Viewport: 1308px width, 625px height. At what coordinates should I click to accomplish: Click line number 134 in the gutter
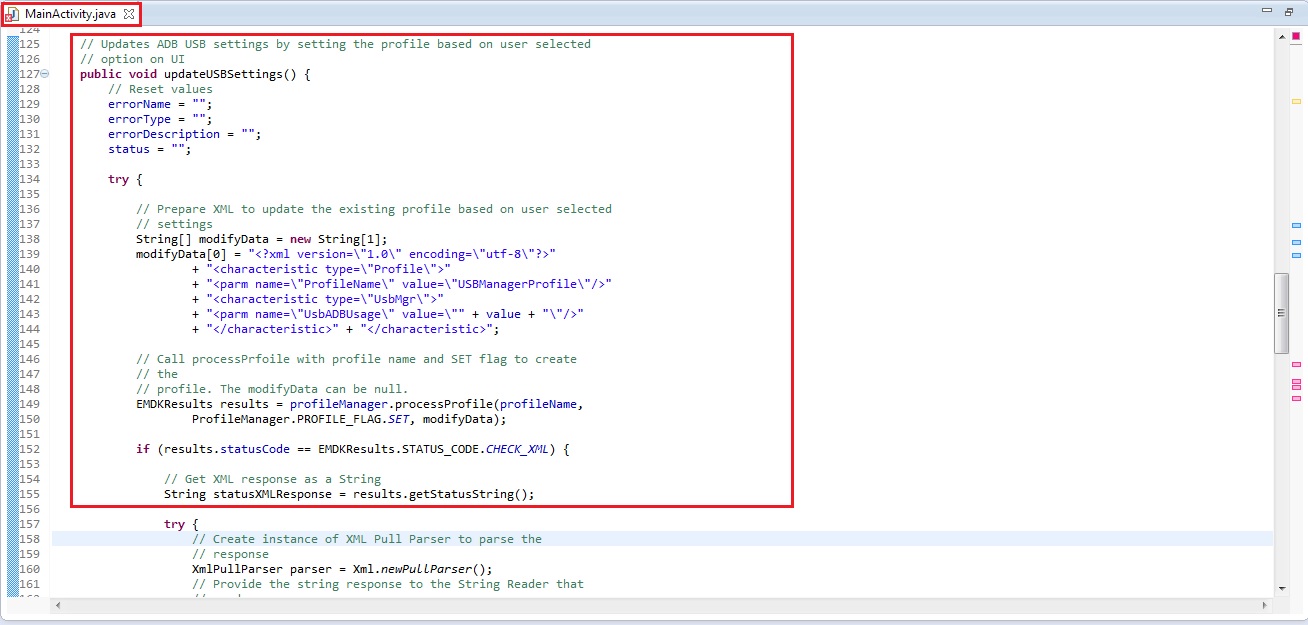(x=29, y=179)
